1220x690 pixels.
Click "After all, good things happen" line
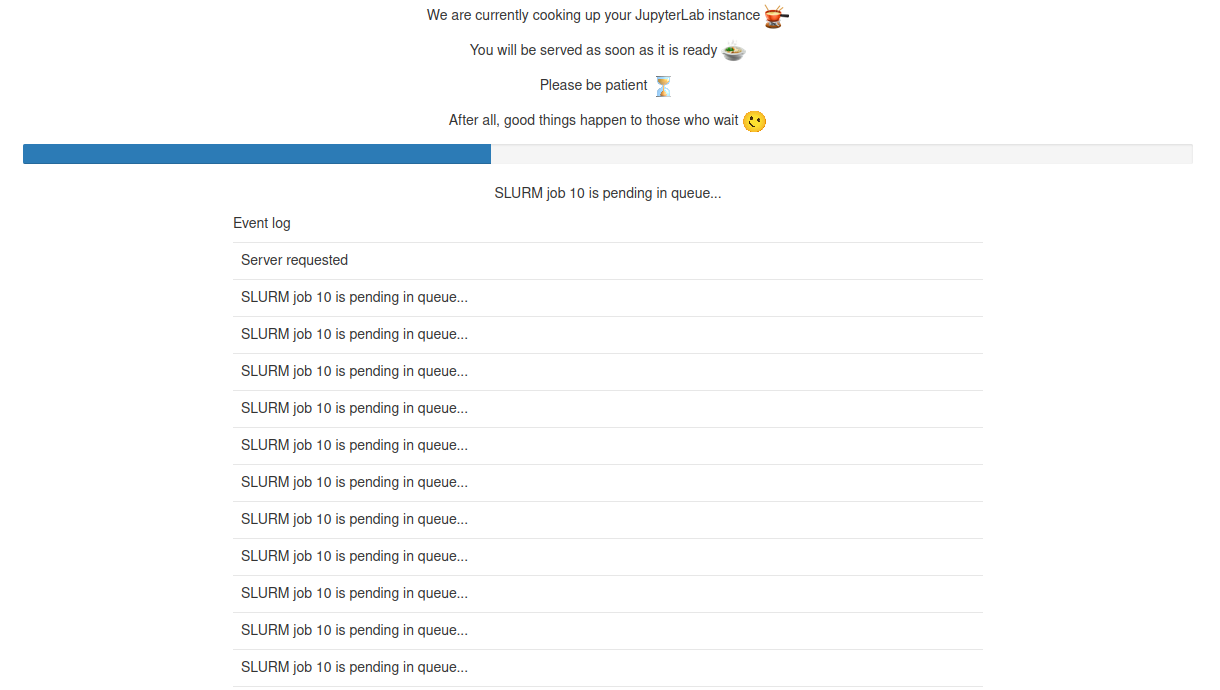(x=594, y=120)
